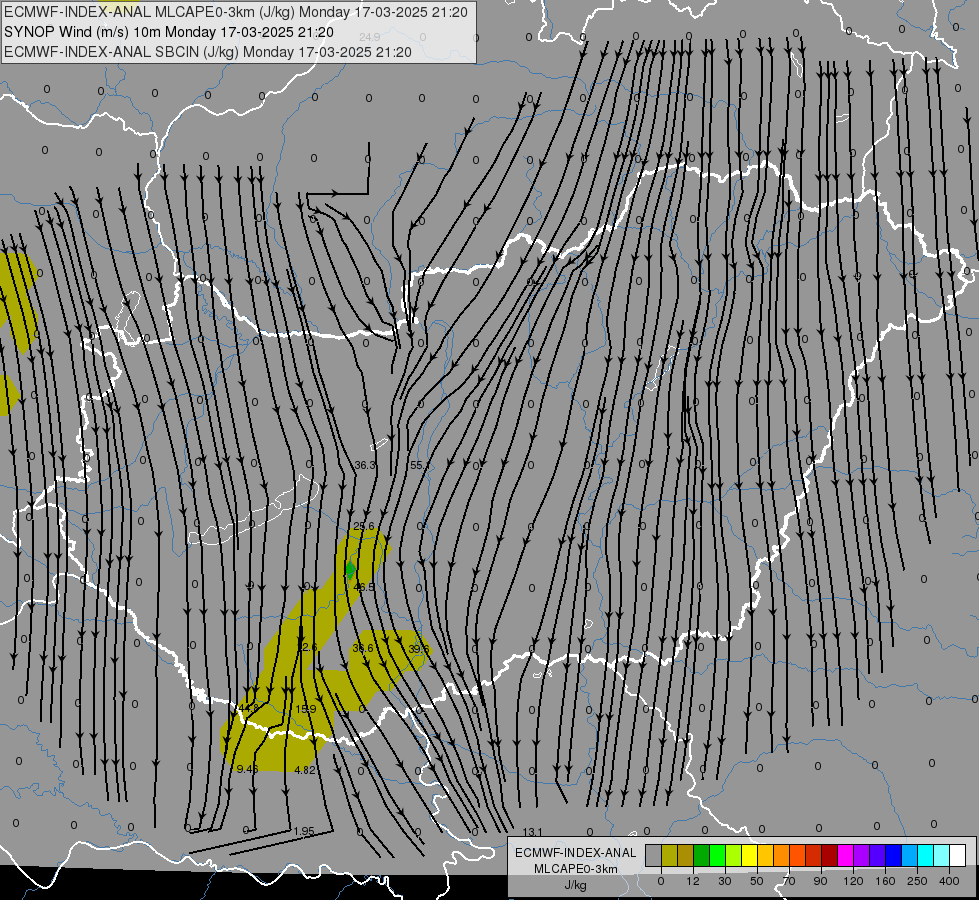The width and height of the screenshot is (979, 900).
Task: Click the legend scale value 160
Action: [885, 881]
